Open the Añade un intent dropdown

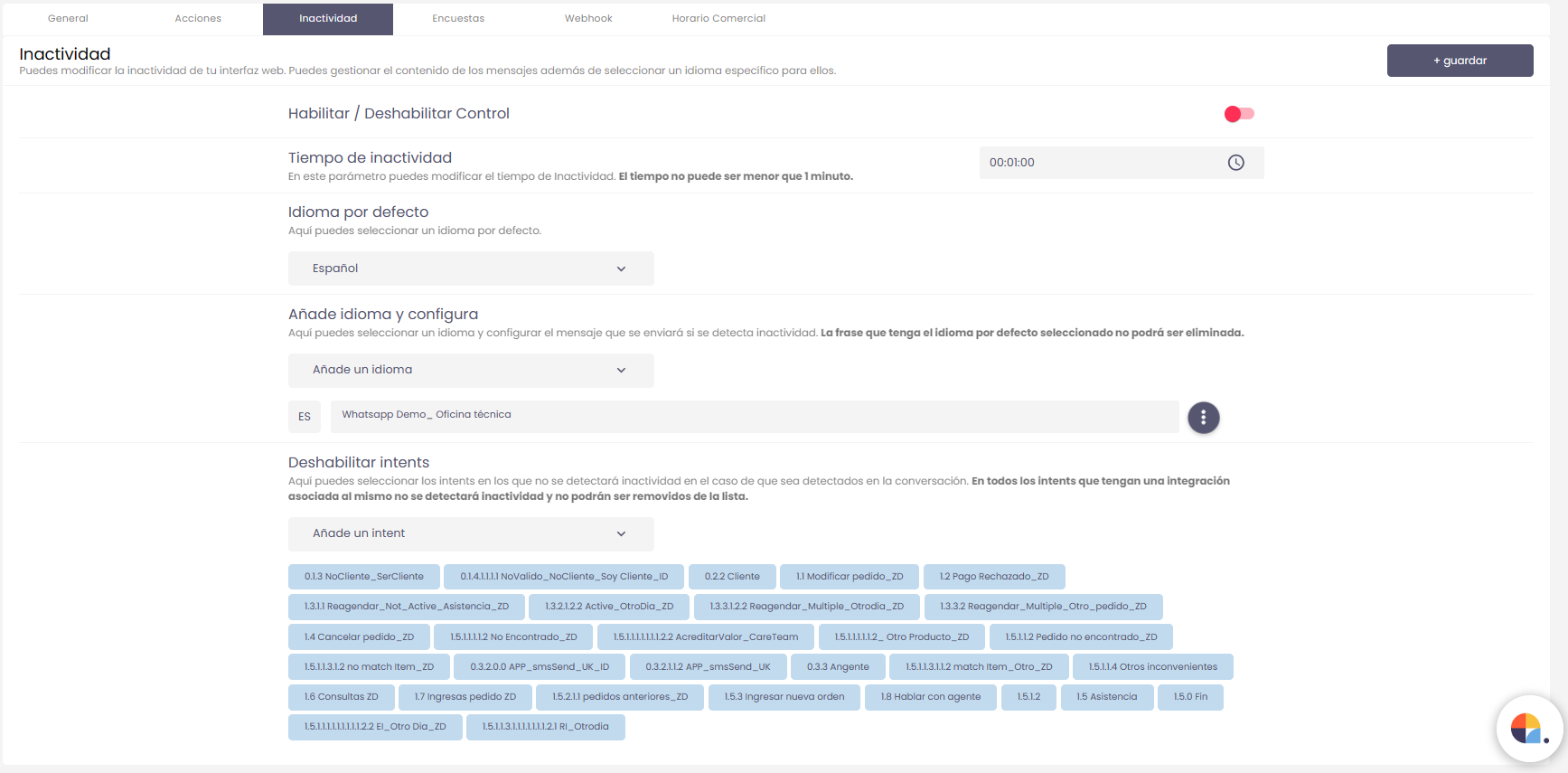pos(470,533)
